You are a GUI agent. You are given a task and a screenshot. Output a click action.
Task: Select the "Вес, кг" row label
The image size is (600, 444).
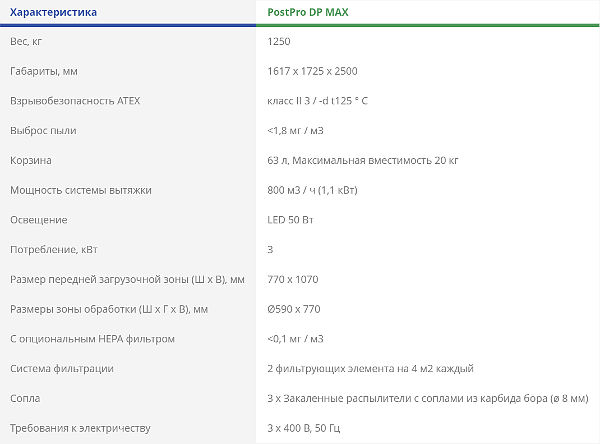[28, 42]
